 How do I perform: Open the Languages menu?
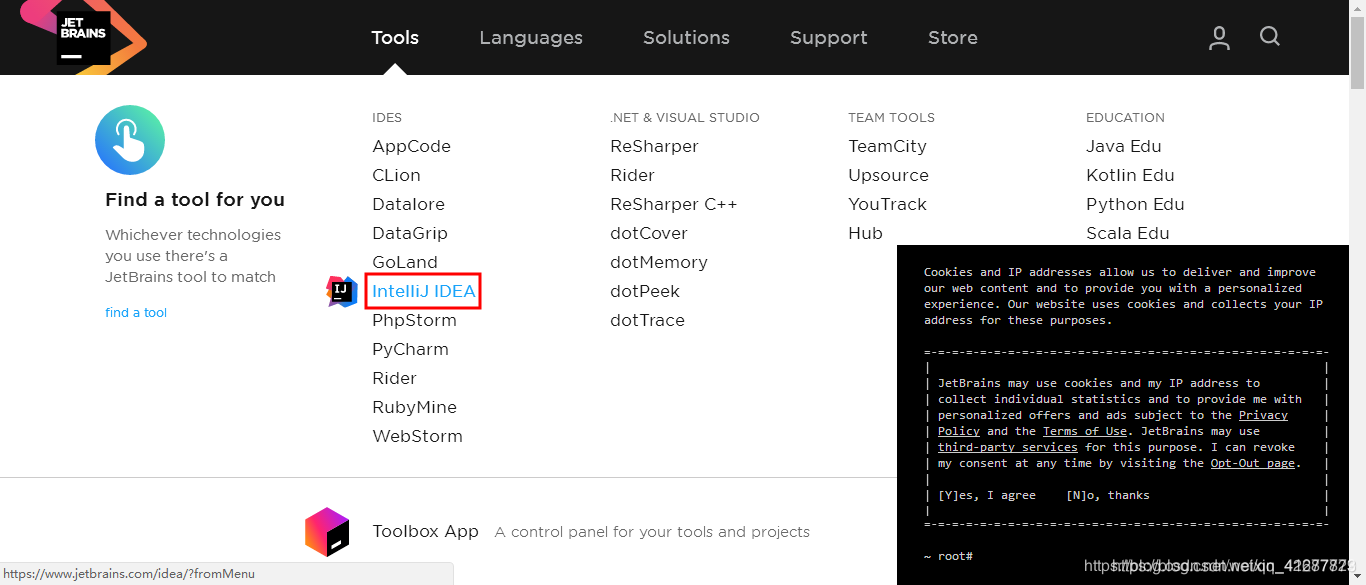click(531, 38)
